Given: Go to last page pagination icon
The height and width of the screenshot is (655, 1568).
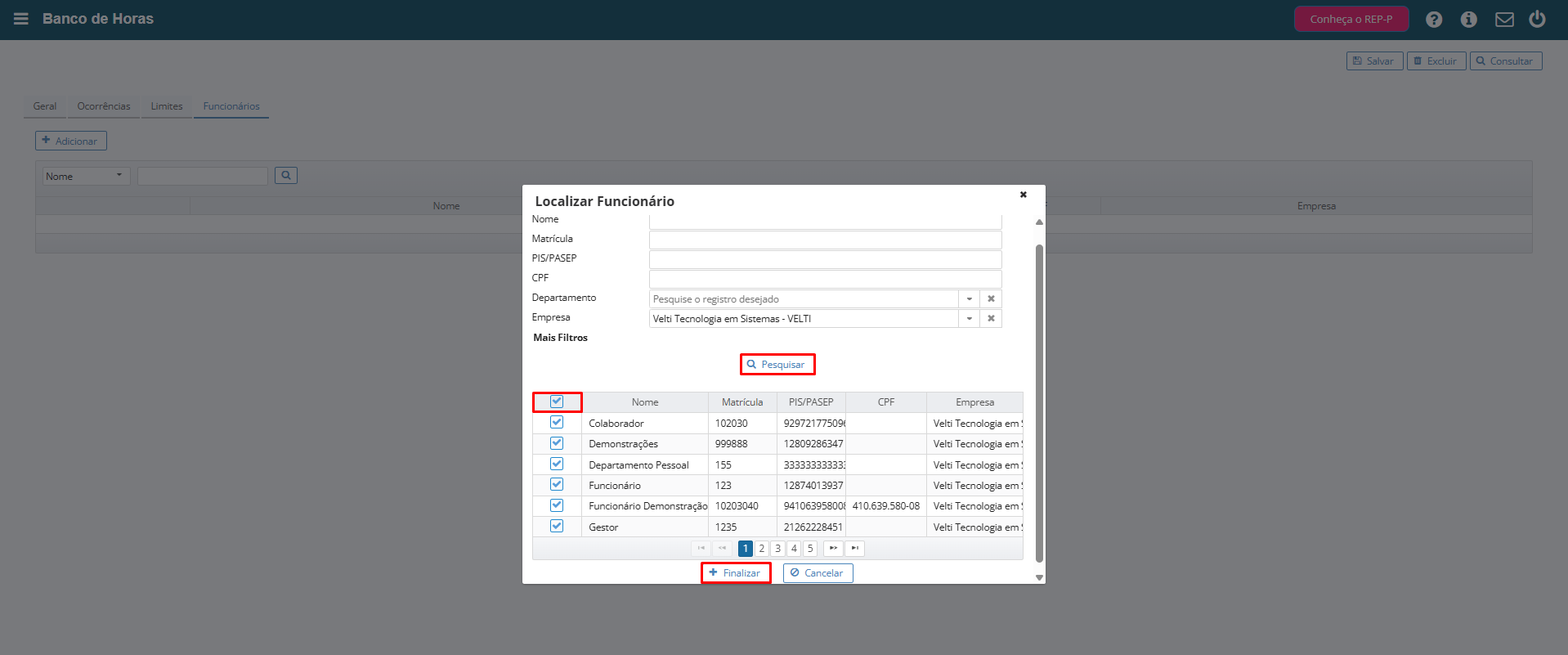Looking at the screenshot, I should click(854, 548).
